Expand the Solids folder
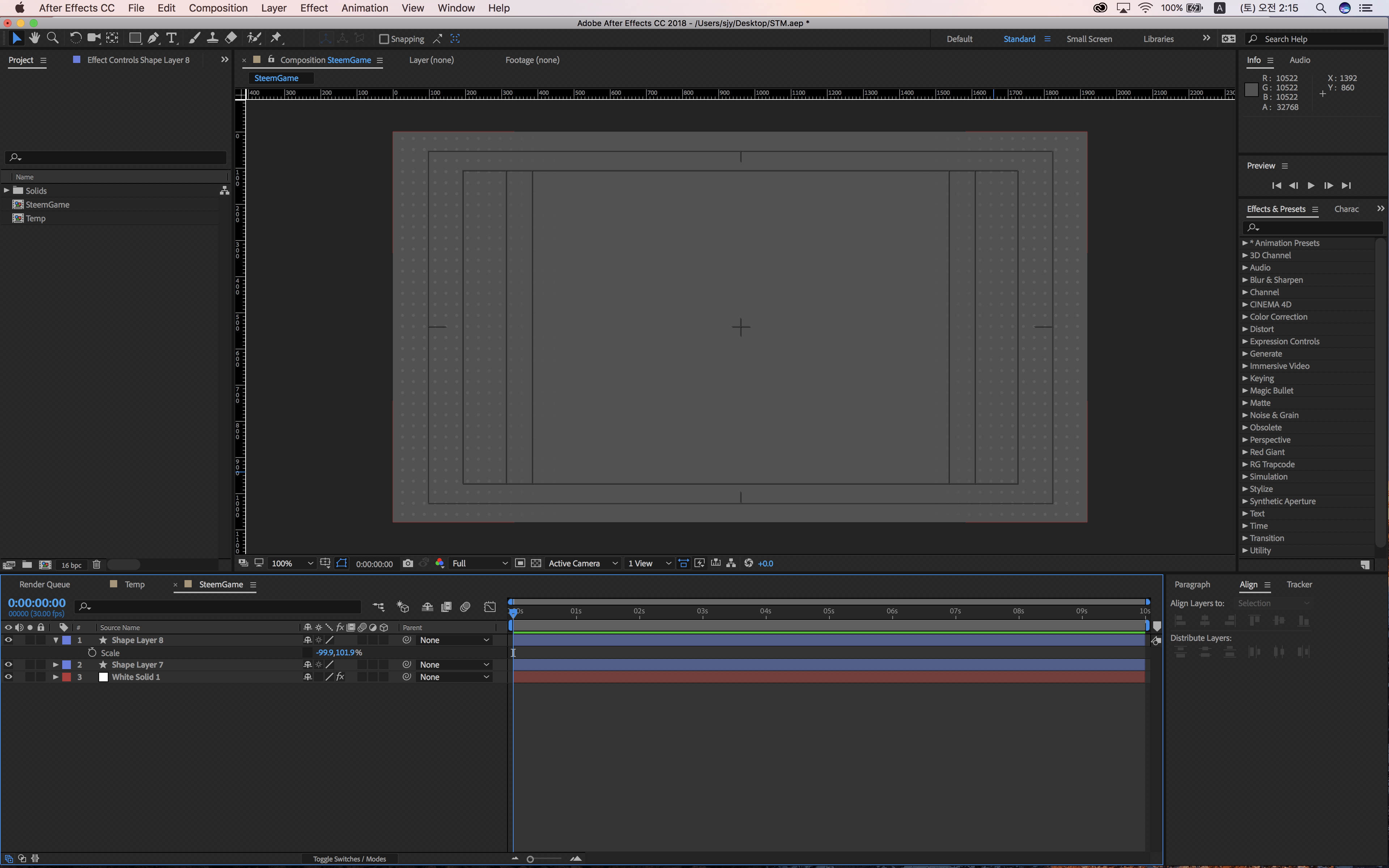The image size is (1389, 868). click(x=6, y=191)
